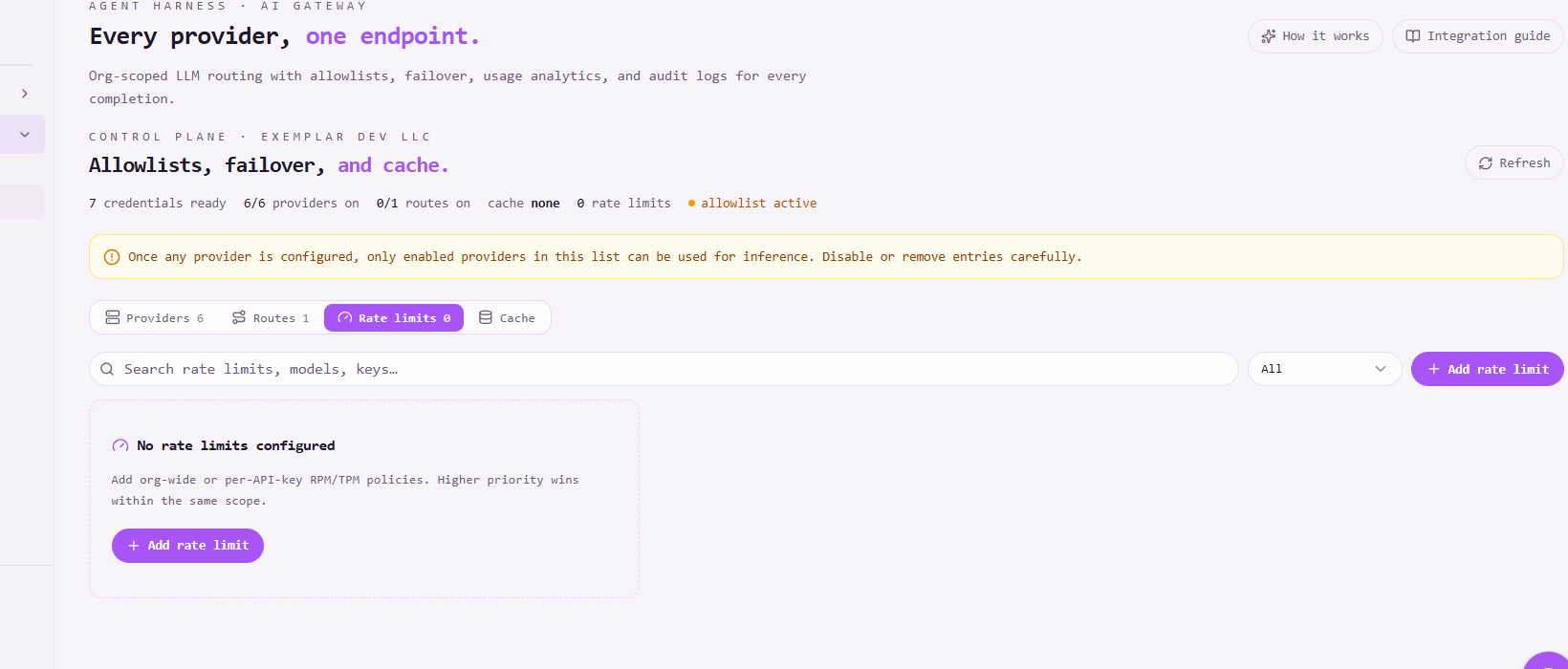Click the database icon on Cache tab
The image size is (1568, 669).
[x=486, y=317]
